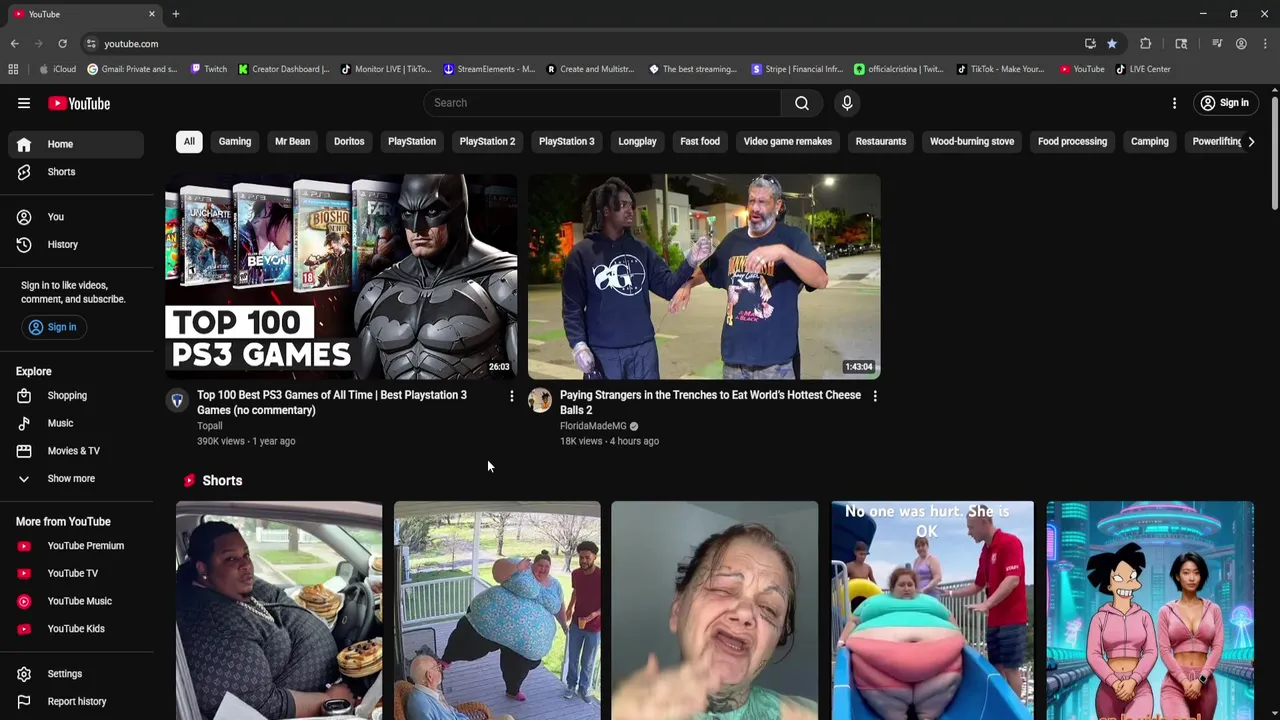Open browser extensions puzzle icon
1280x720 pixels.
pos(1146,44)
